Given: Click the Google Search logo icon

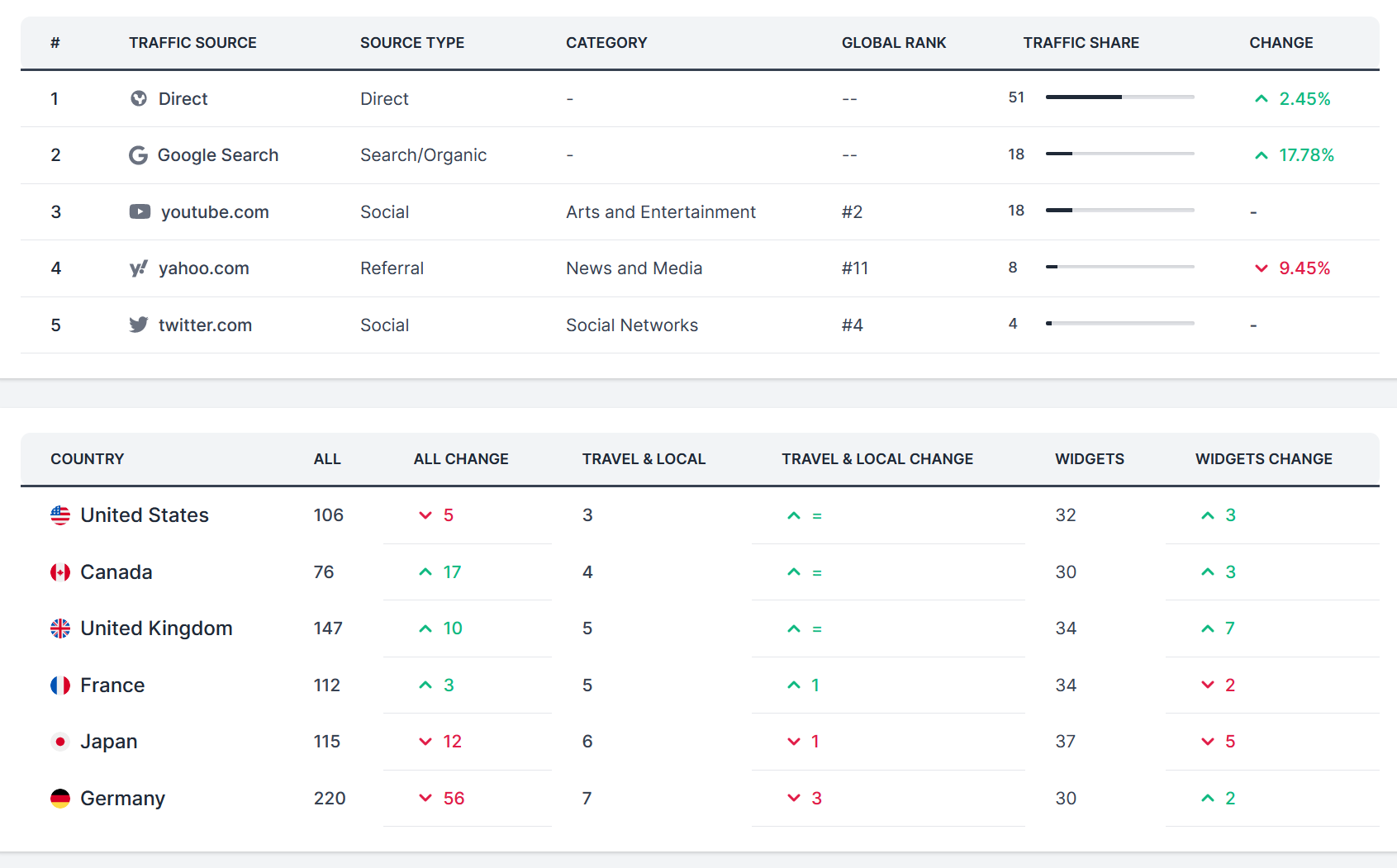Looking at the screenshot, I should (x=138, y=155).
